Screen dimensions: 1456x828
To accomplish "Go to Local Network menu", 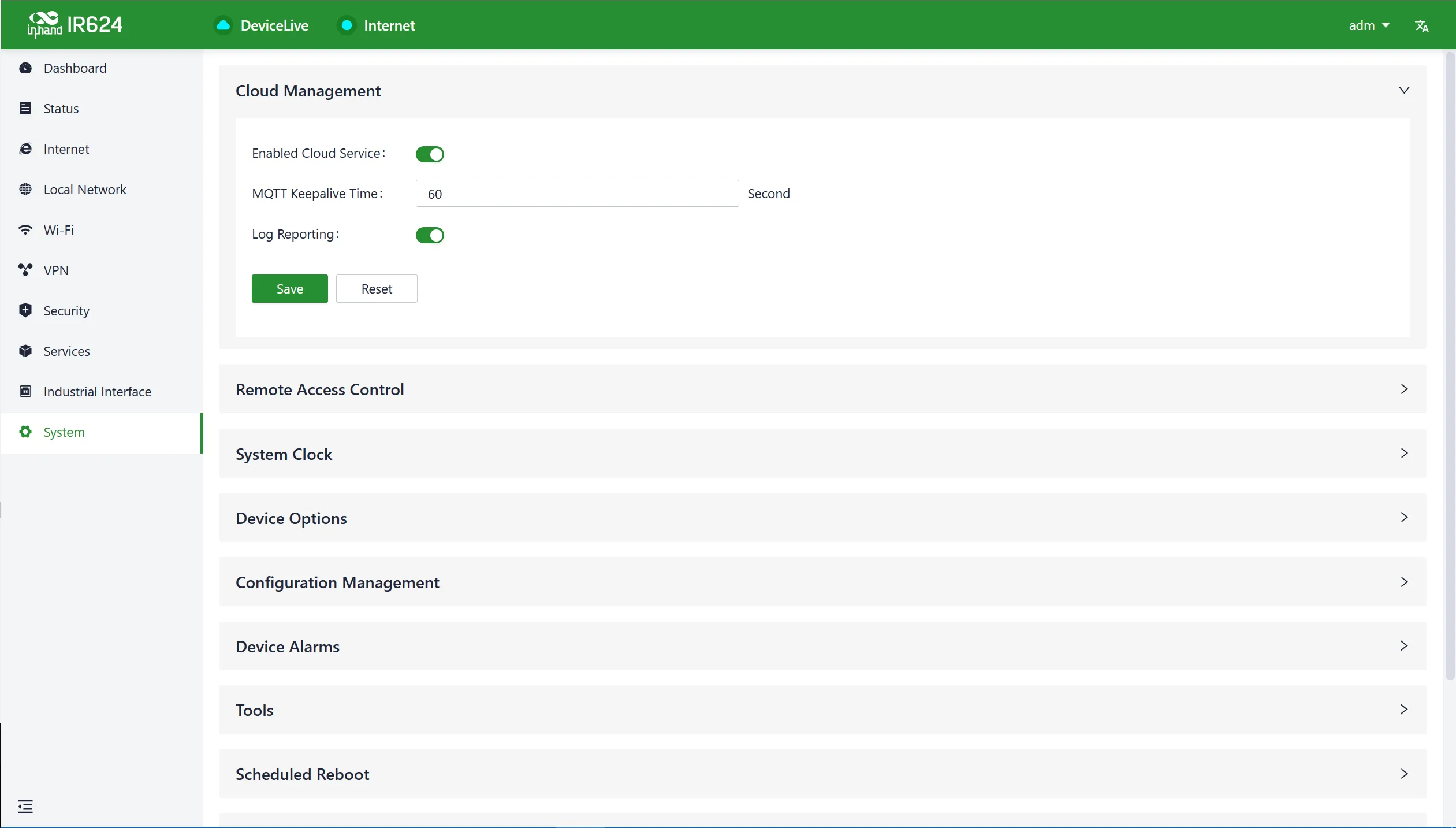I will coord(102,190).
